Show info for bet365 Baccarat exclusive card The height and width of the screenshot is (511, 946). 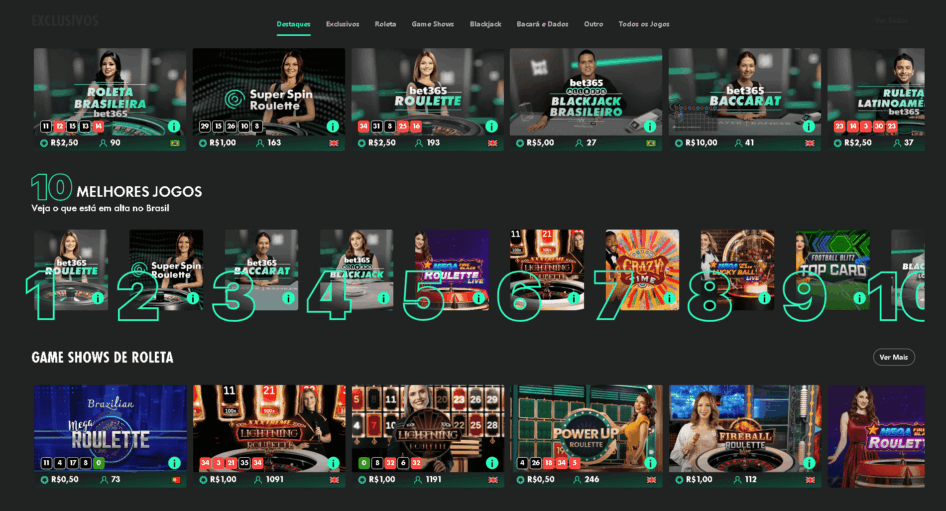click(x=808, y=126)
